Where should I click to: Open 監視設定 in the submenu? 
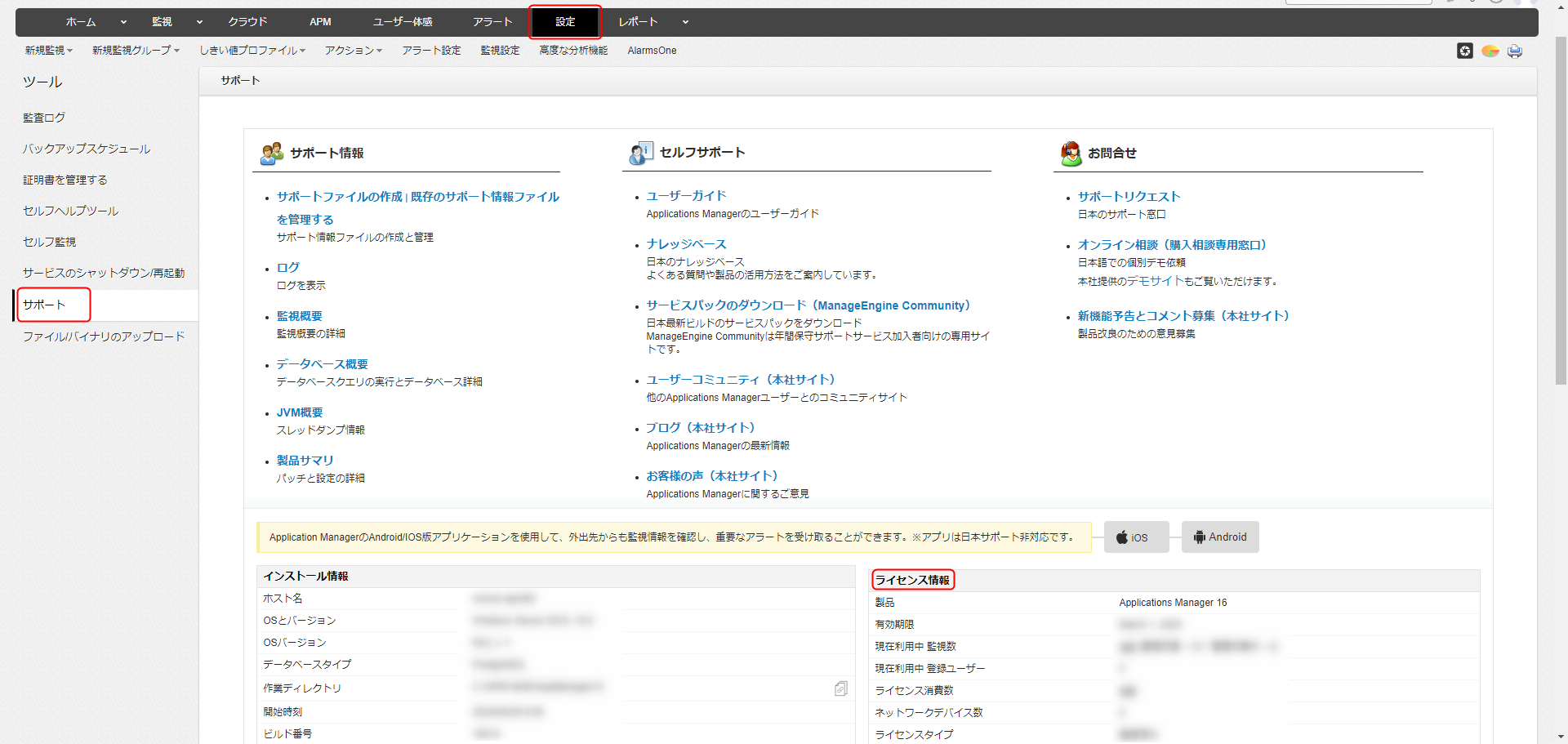500,51
